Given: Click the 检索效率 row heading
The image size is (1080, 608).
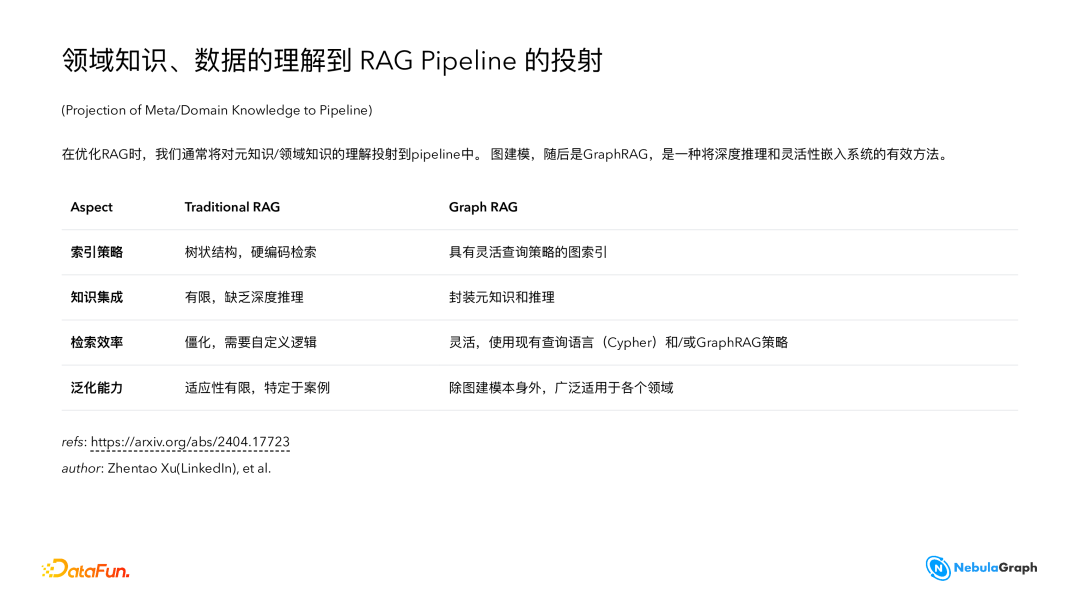Looking at the screenshot, I should (95, 342).
